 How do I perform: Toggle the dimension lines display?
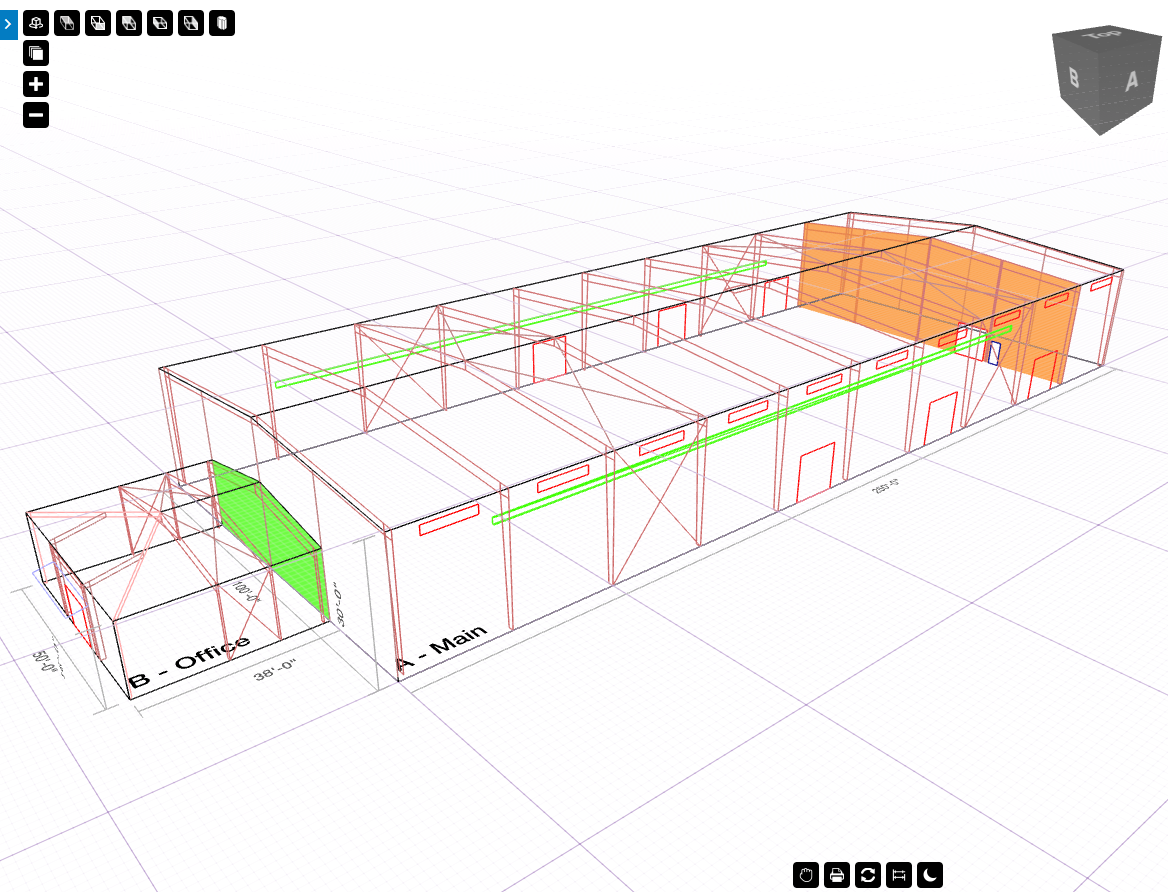coord(899,875)
